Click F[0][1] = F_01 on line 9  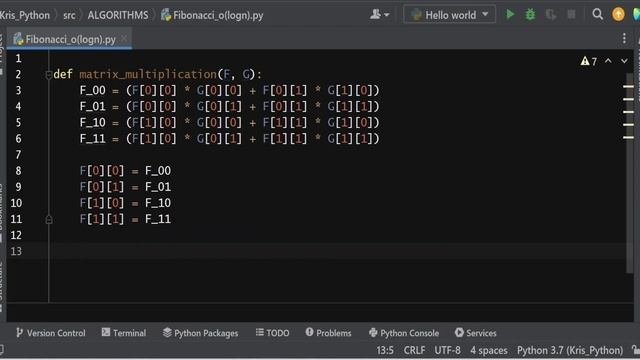[125, 187]
